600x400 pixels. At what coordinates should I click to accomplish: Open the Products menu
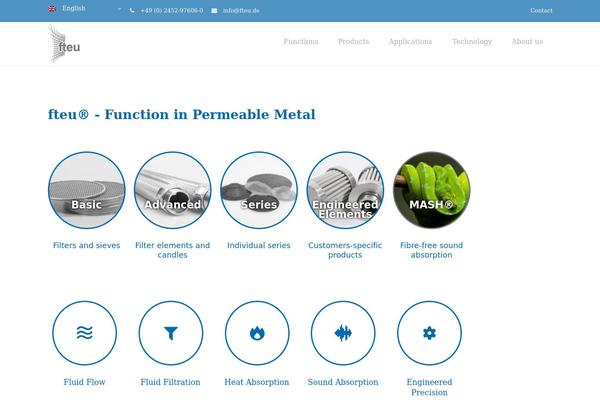(x=354, y=41)
